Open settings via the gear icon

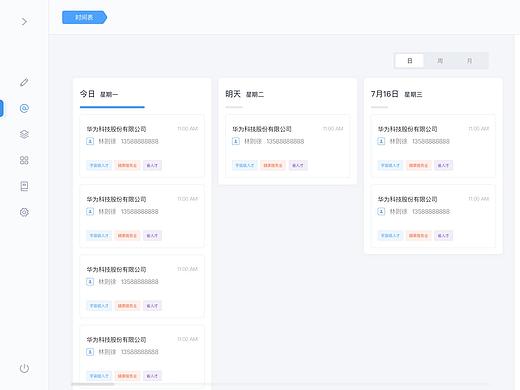pyautogui.click(x=24, y=212)
